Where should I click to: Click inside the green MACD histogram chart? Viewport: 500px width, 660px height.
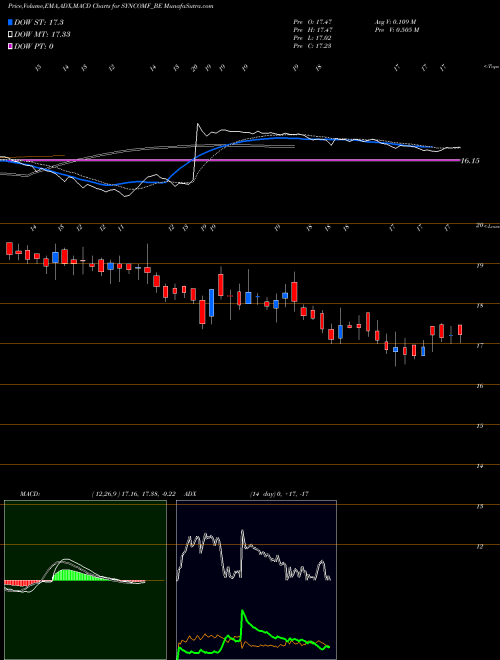click(x=85, y=580)
